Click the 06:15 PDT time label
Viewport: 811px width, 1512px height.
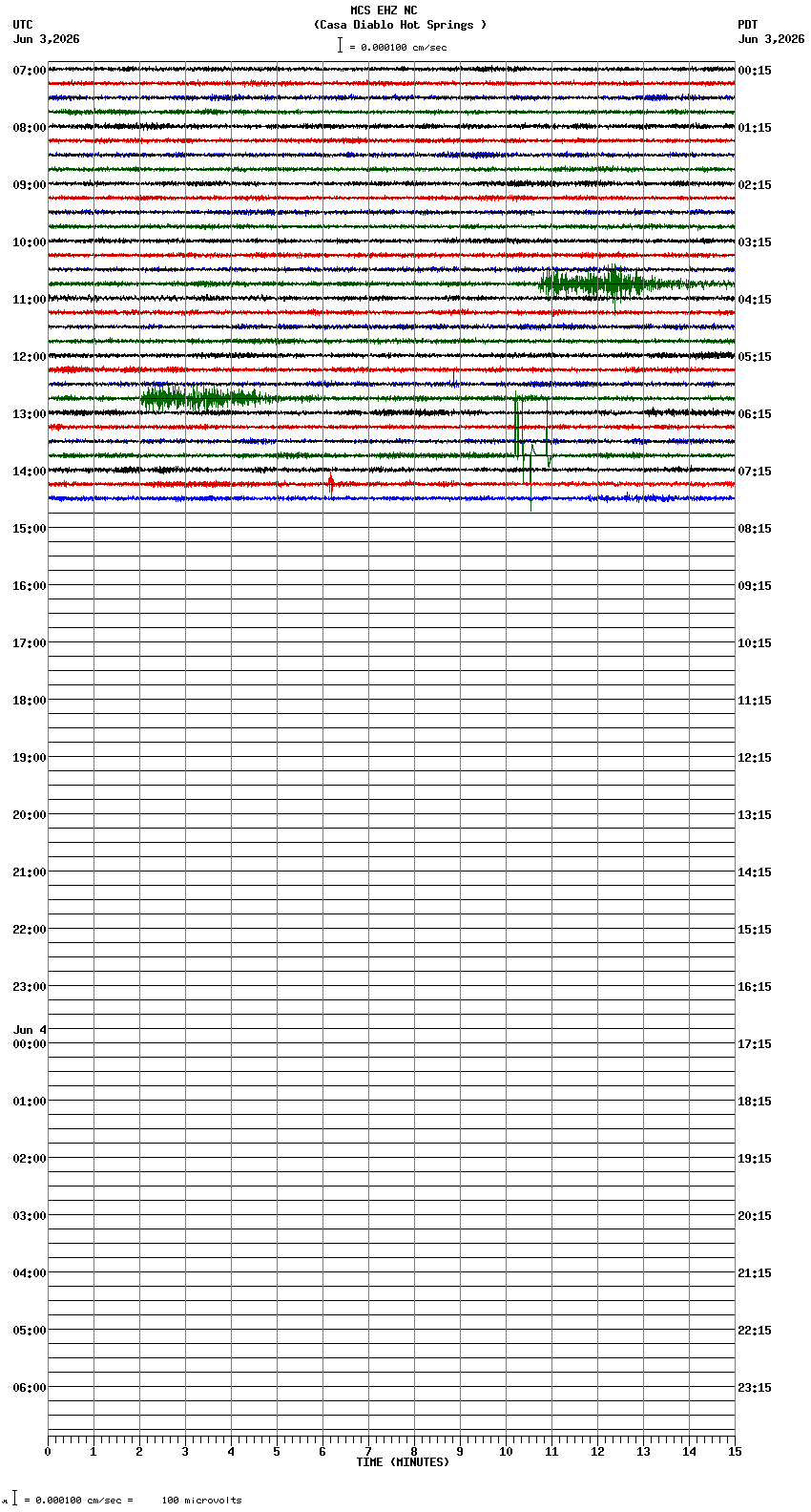point(755,414)
